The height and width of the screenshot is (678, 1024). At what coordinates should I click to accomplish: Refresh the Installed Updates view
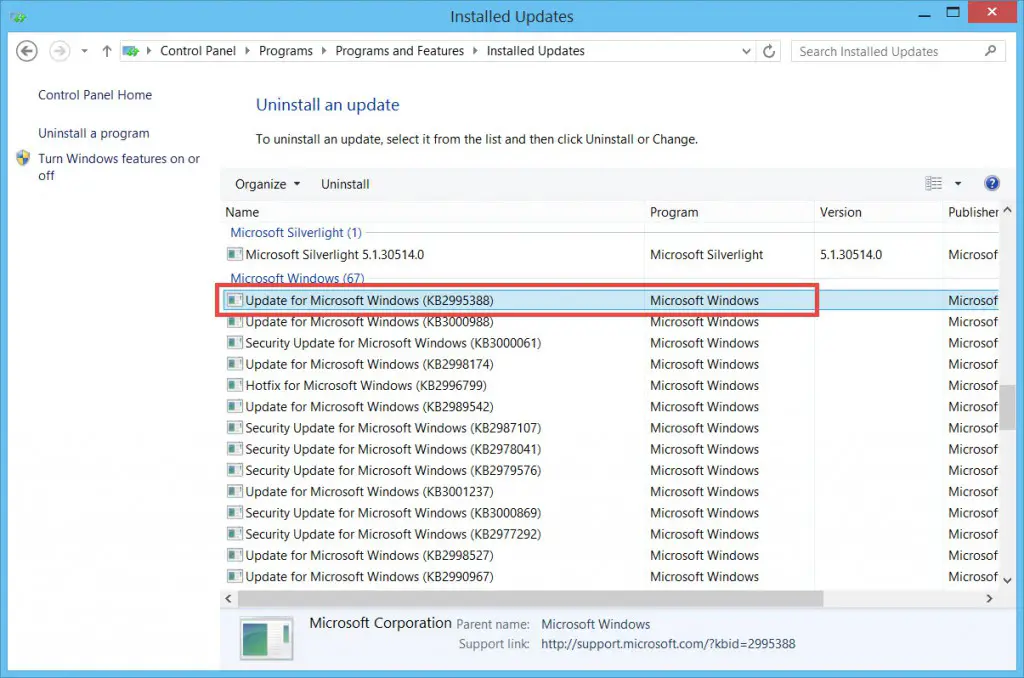(x=769, y=51)
